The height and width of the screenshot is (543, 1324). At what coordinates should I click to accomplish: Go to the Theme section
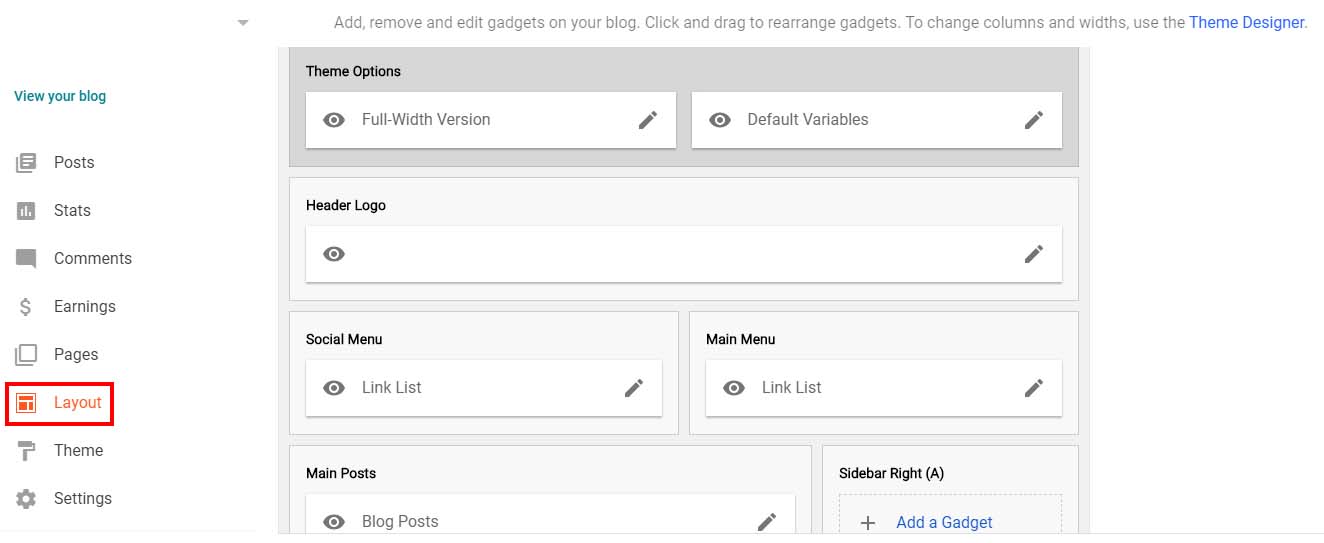coord(78,451)
